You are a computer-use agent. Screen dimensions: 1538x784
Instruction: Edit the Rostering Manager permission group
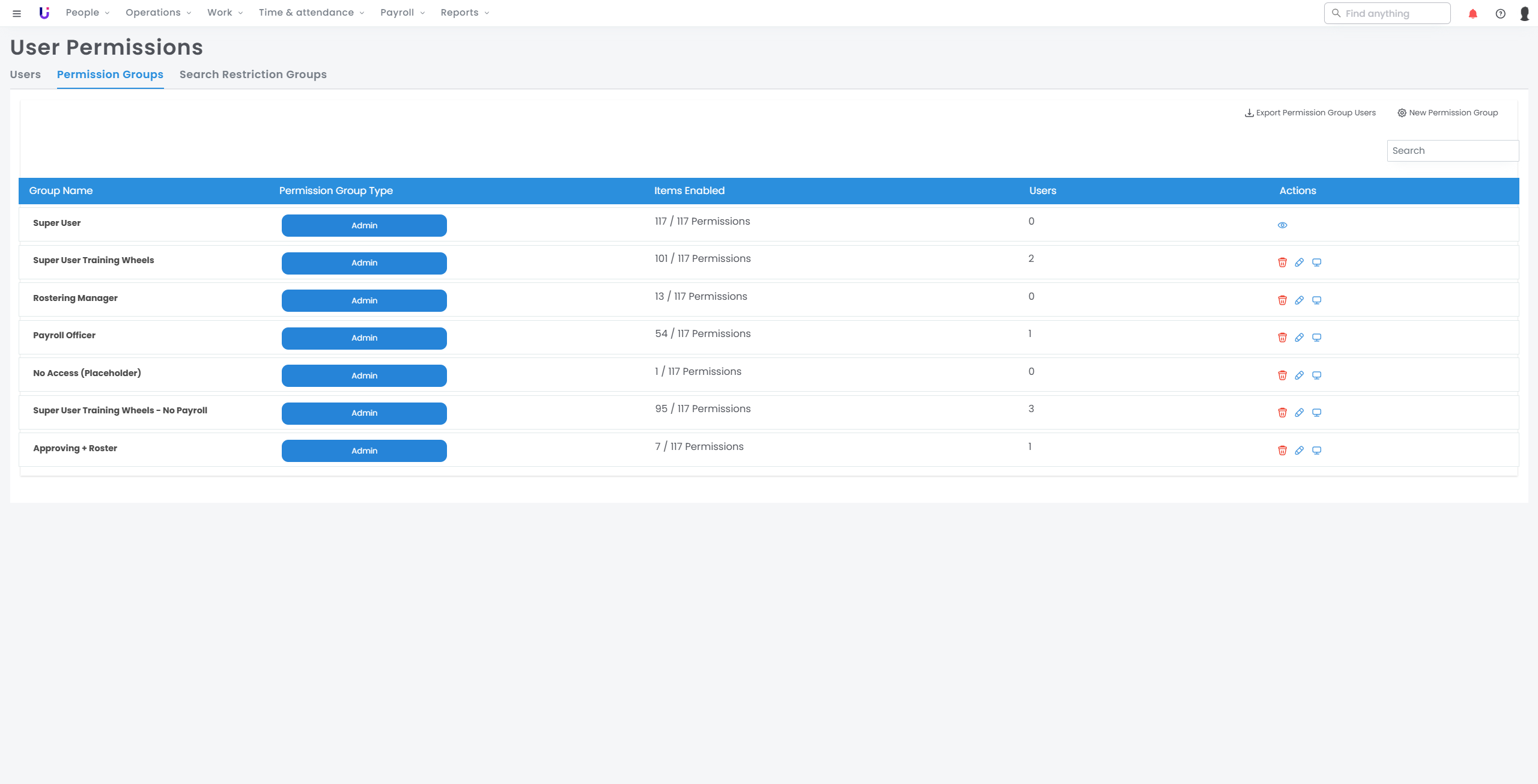[1299, 300]
